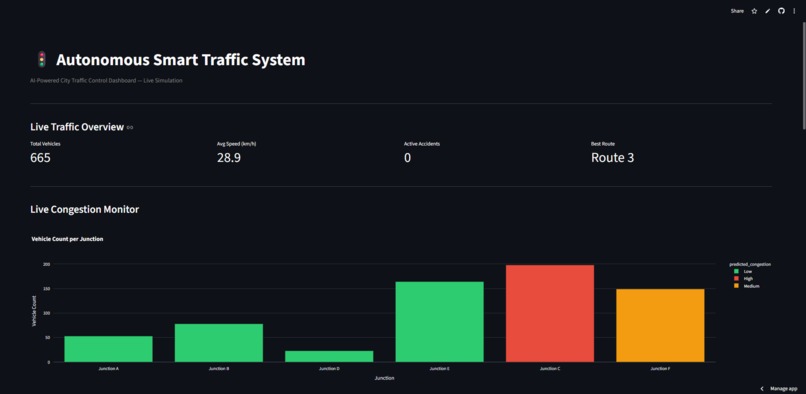Click the Junction A axis label
The image size is (806, 394).
point(108,369)
